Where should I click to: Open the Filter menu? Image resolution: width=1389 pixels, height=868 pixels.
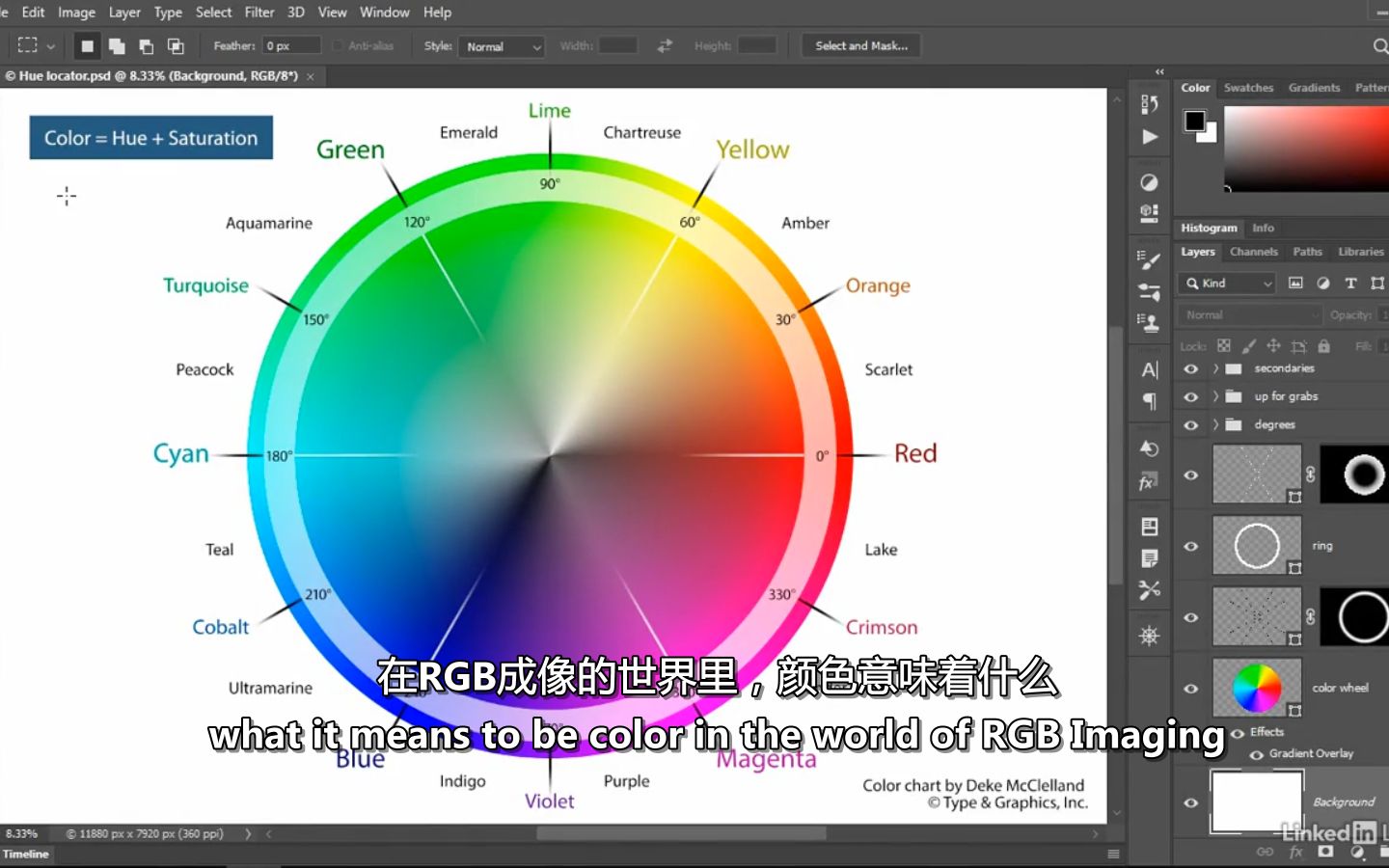pyautogui.click(x=259, y=13)
